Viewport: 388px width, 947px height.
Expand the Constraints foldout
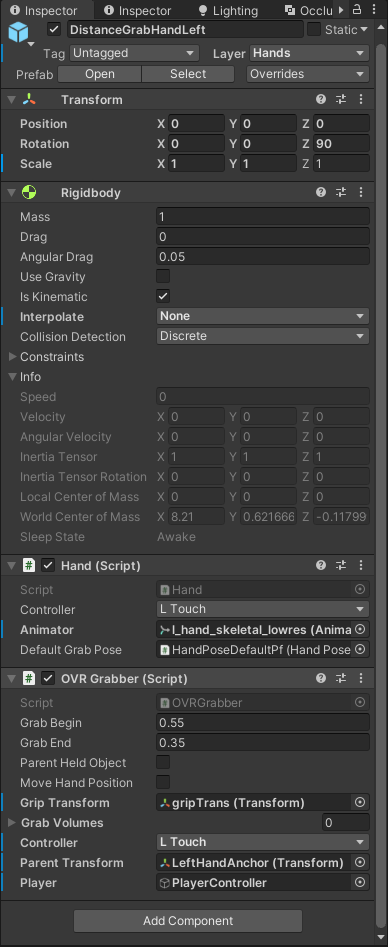(13, 356)
